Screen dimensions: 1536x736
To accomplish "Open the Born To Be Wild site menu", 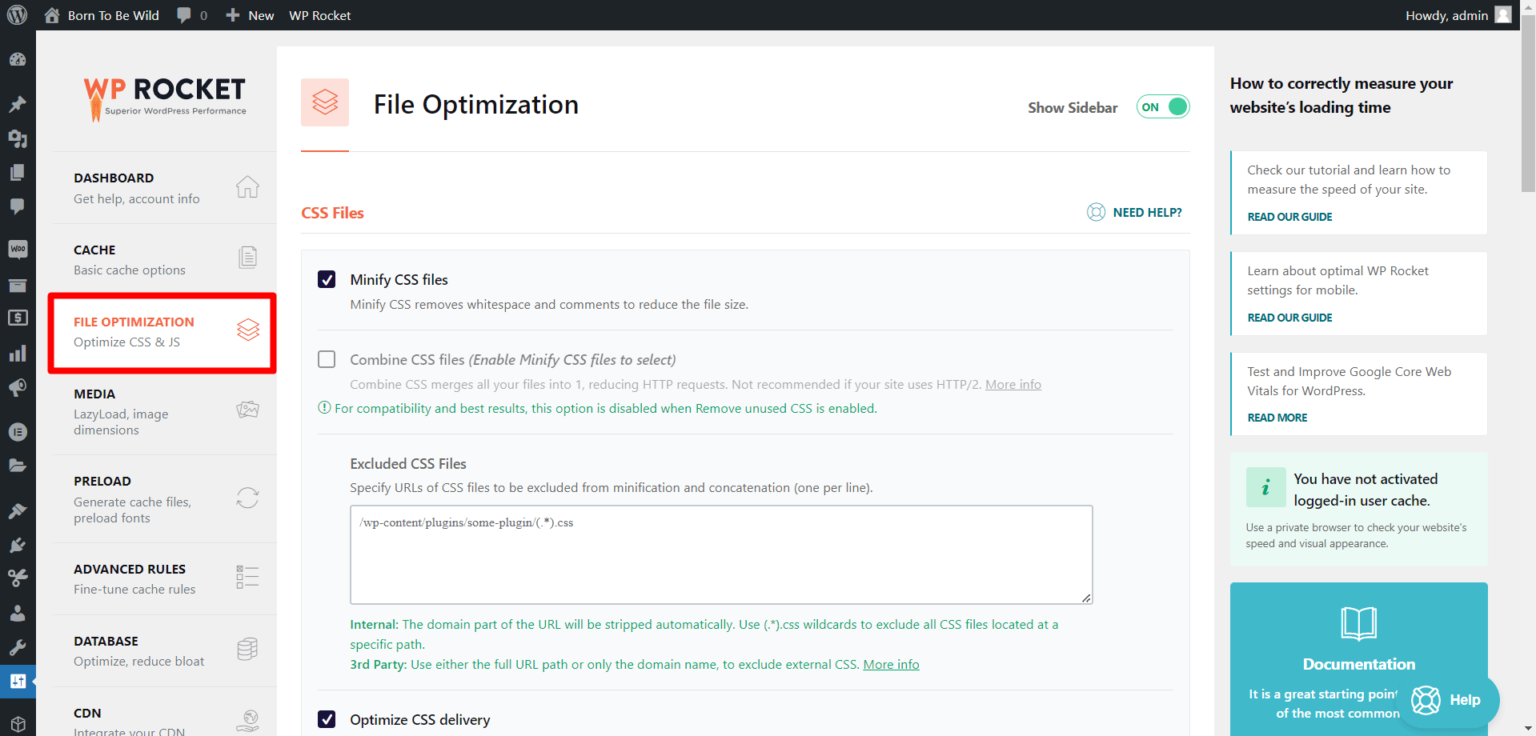I will coord(113,15).
